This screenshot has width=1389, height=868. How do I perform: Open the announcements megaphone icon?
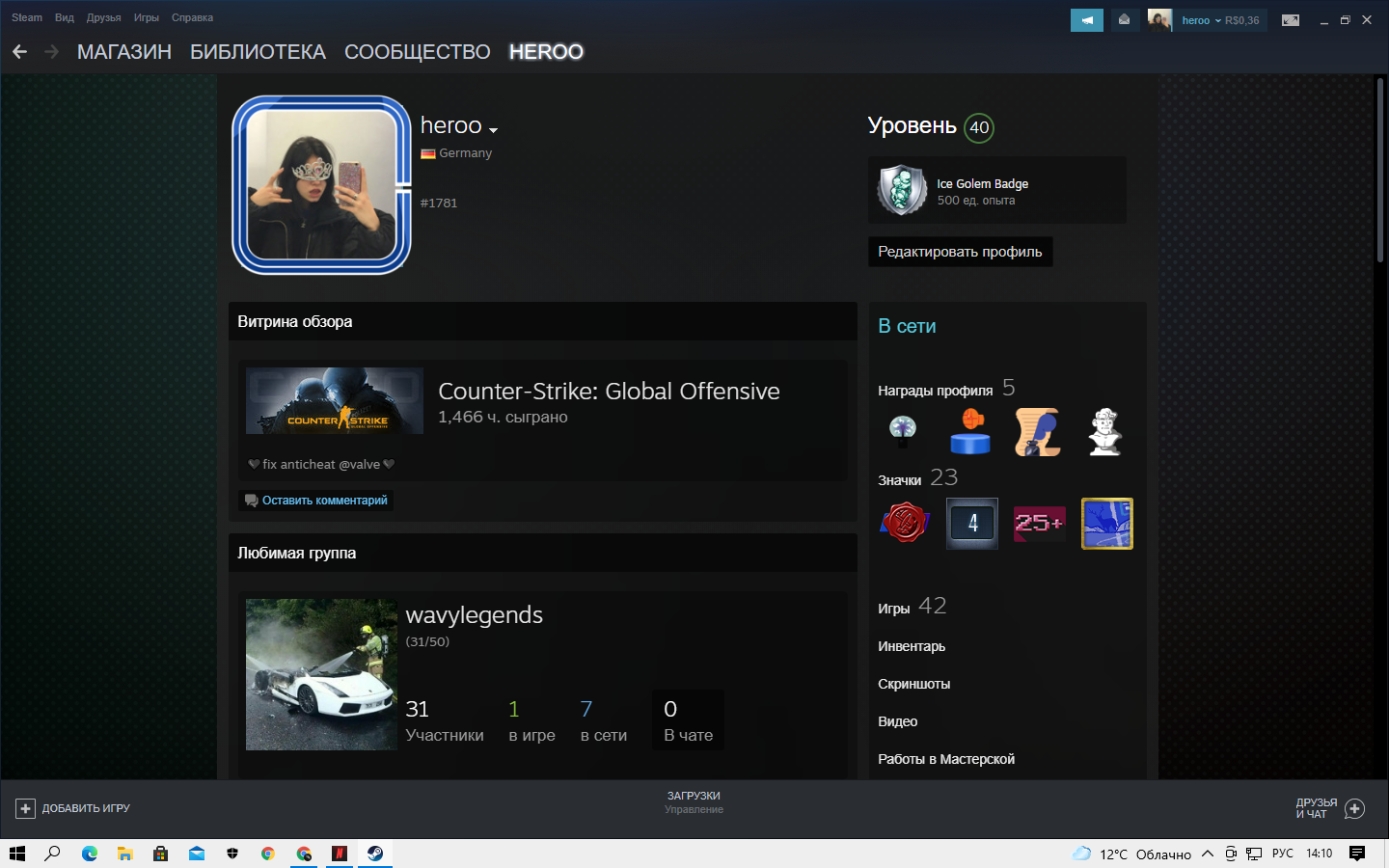(1087, 20)
